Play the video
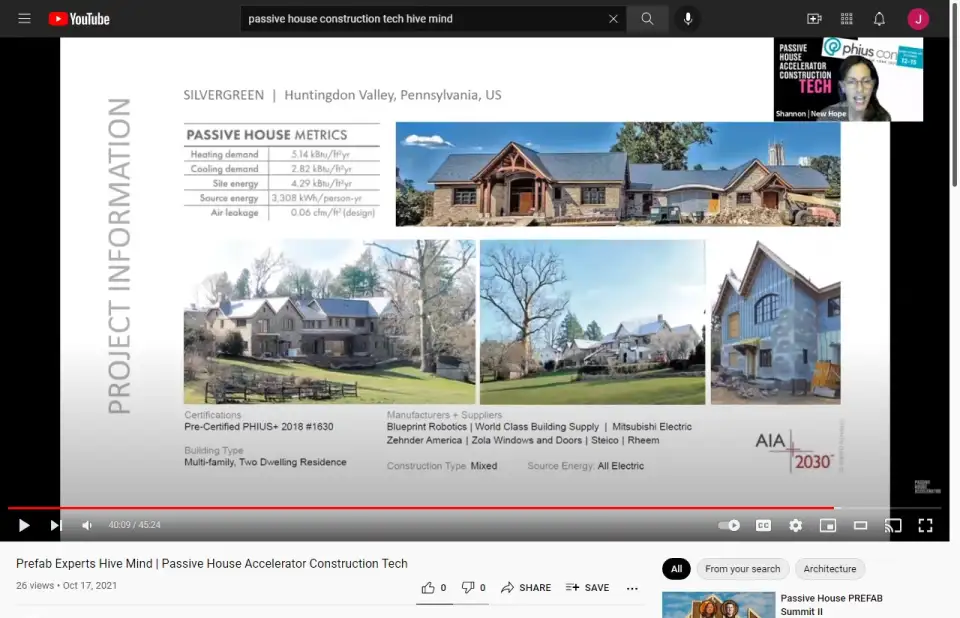This screenshot has width=960, height=618. click(x=24, y=525)
